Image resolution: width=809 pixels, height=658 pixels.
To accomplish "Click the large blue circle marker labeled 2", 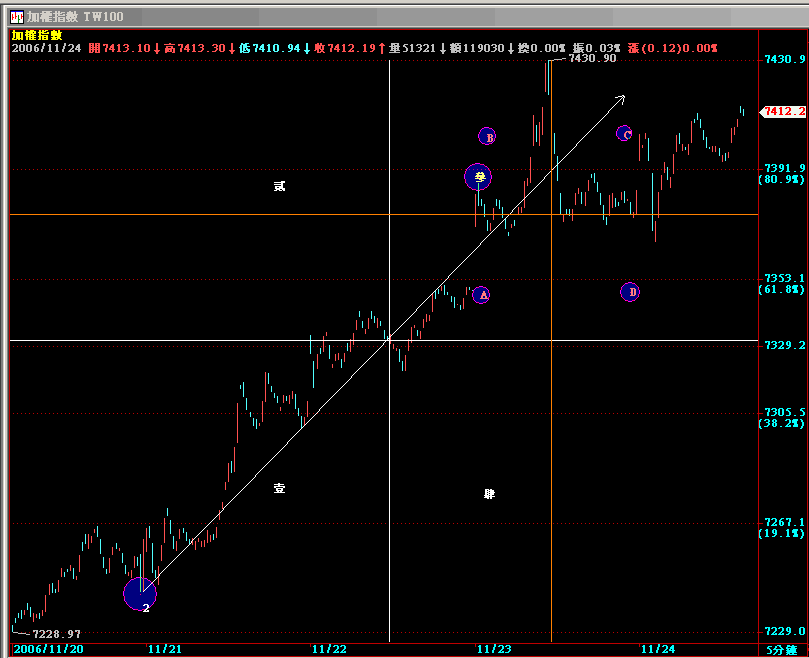I will [x=140, y=594].
